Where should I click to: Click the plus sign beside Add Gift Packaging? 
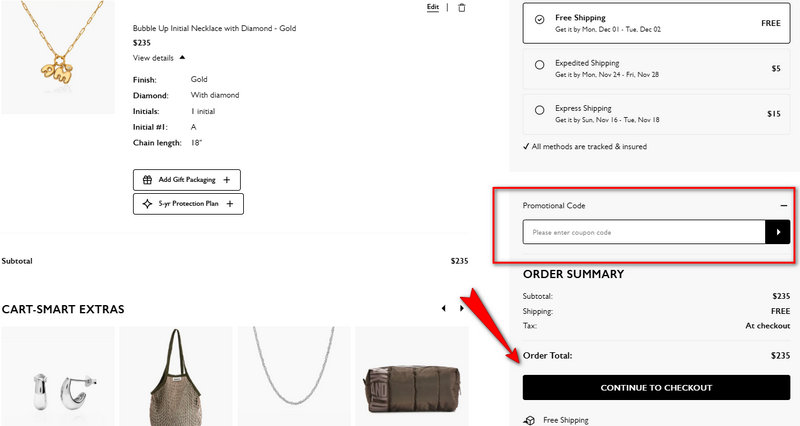[227, 180]
